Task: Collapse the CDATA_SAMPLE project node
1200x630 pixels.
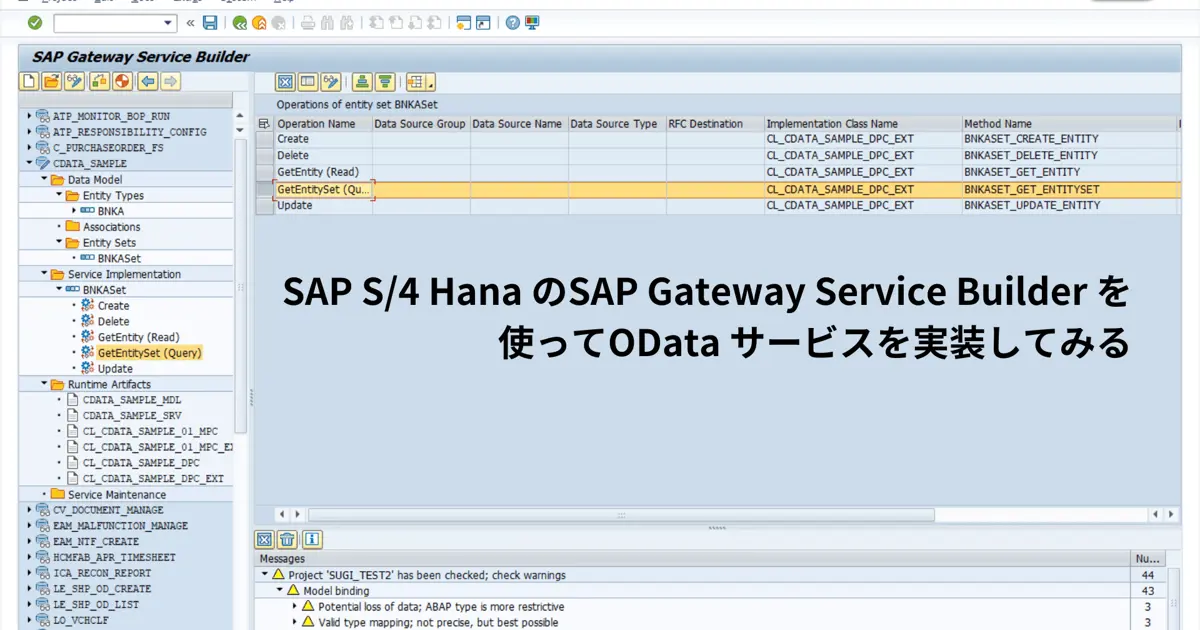Action: click(29, 163)
